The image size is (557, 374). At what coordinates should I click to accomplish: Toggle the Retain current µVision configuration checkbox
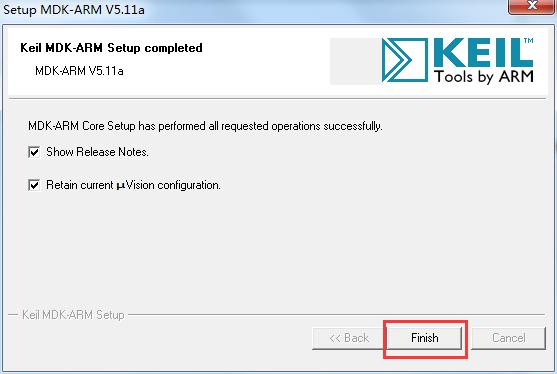(x=34, y=185)
